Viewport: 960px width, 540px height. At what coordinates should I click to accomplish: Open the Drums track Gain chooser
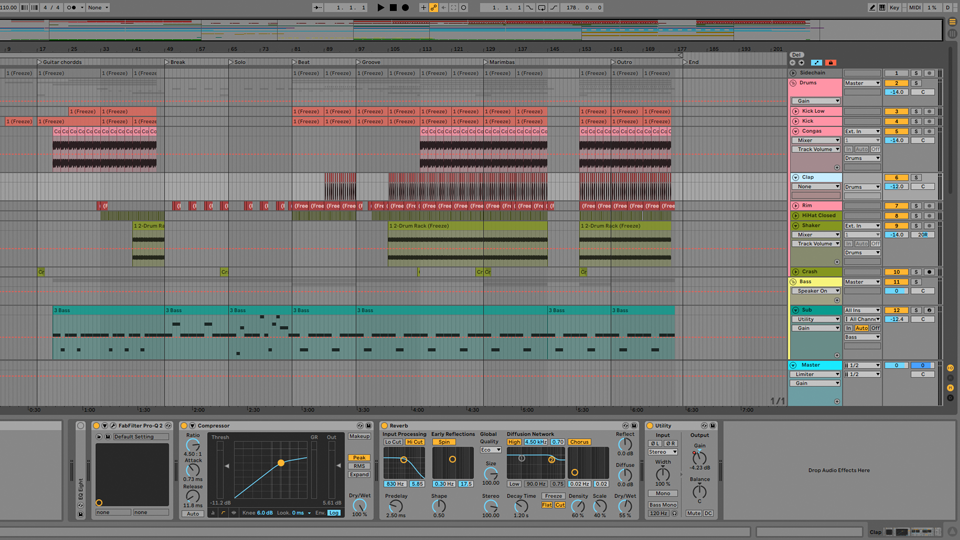[816, 101]
